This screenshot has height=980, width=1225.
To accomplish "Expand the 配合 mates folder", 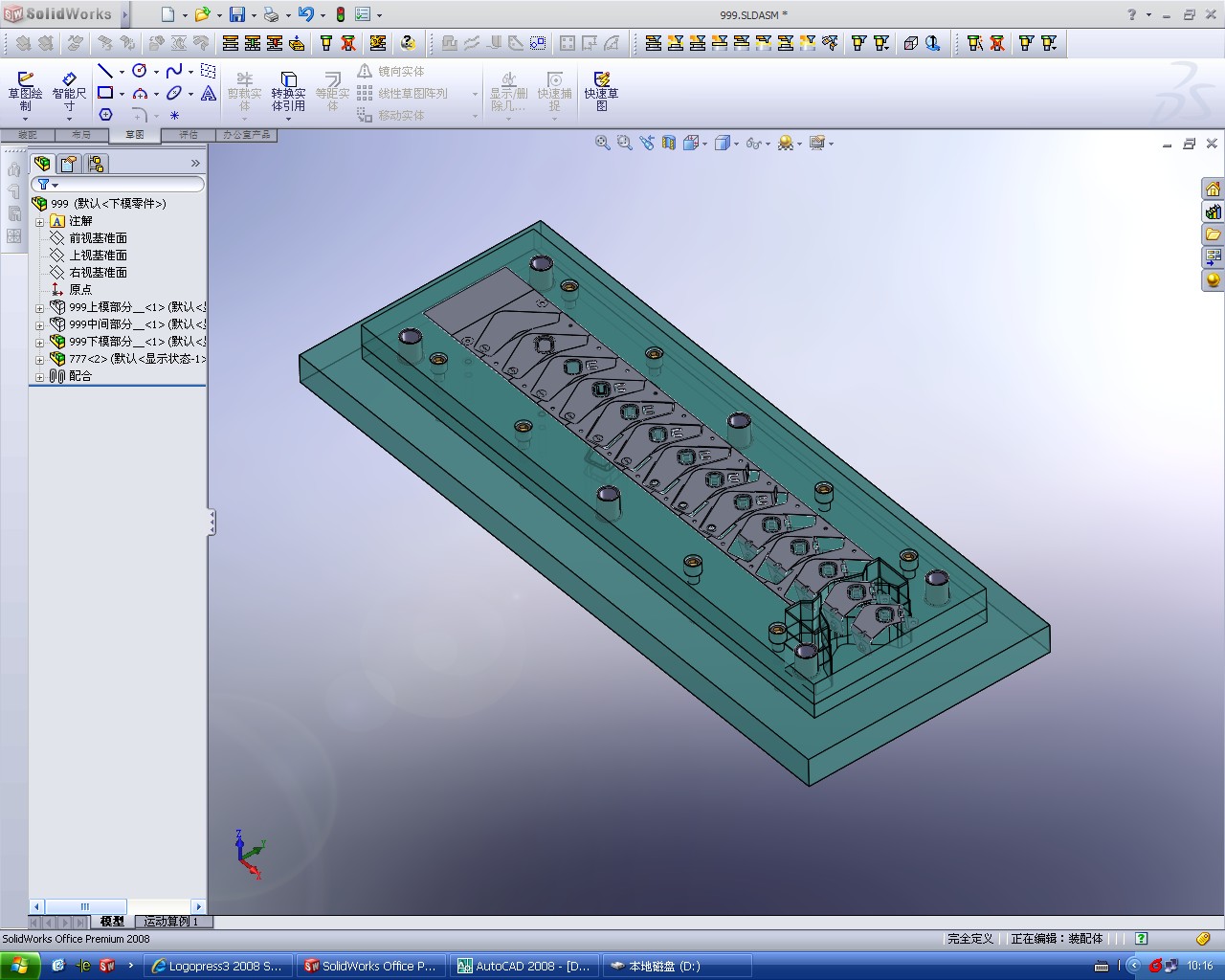I will 39,376.
